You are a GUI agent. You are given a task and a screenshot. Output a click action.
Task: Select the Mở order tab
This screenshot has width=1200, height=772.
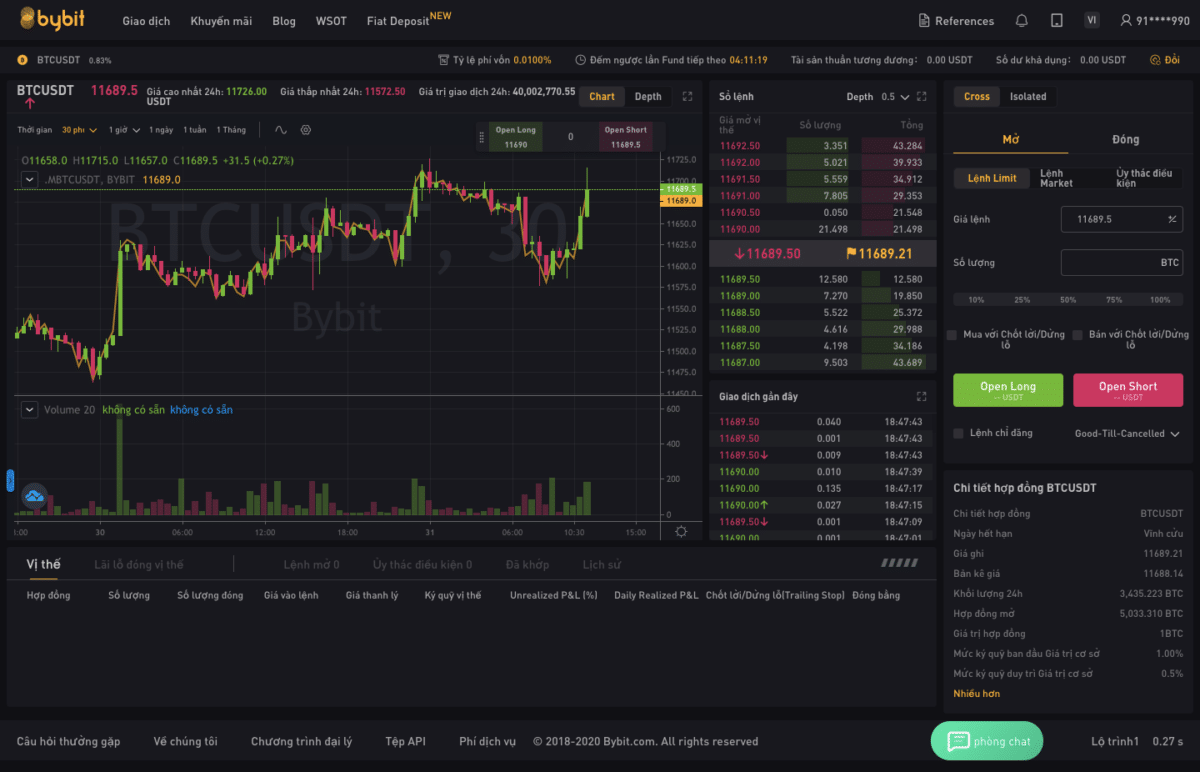1011,139
